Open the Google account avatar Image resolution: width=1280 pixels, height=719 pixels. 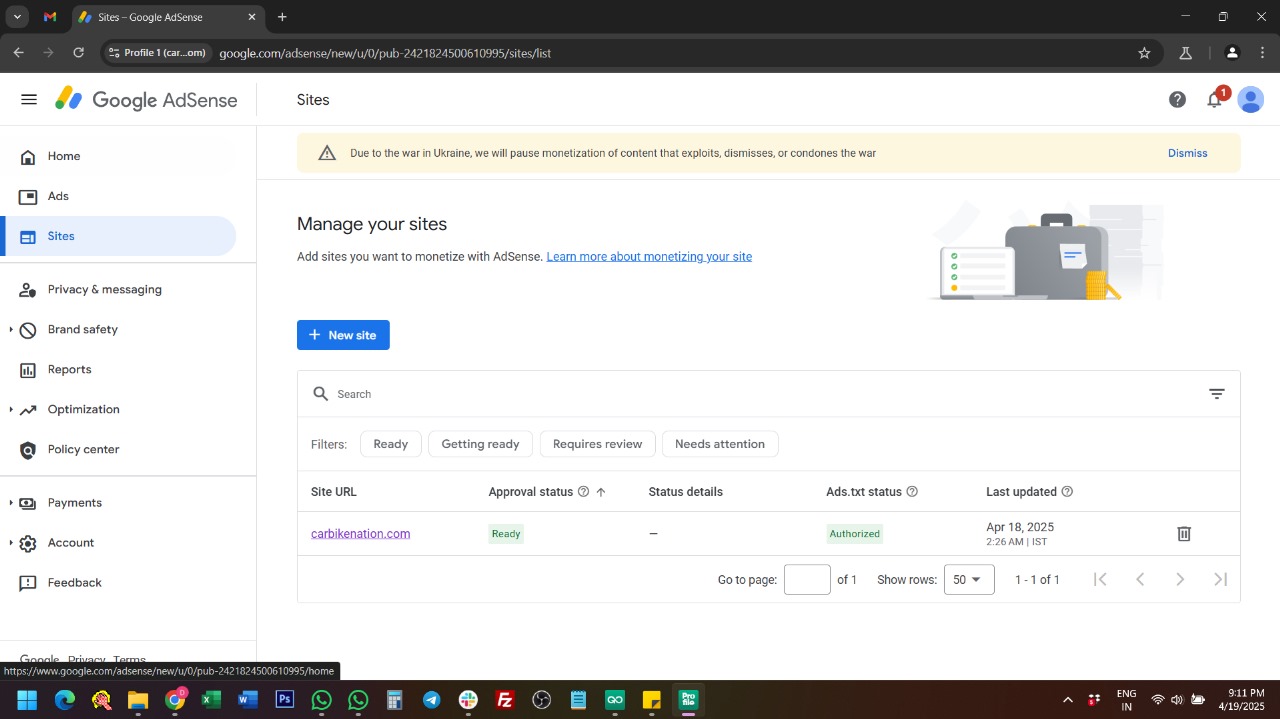click(x=1250, y=100)
